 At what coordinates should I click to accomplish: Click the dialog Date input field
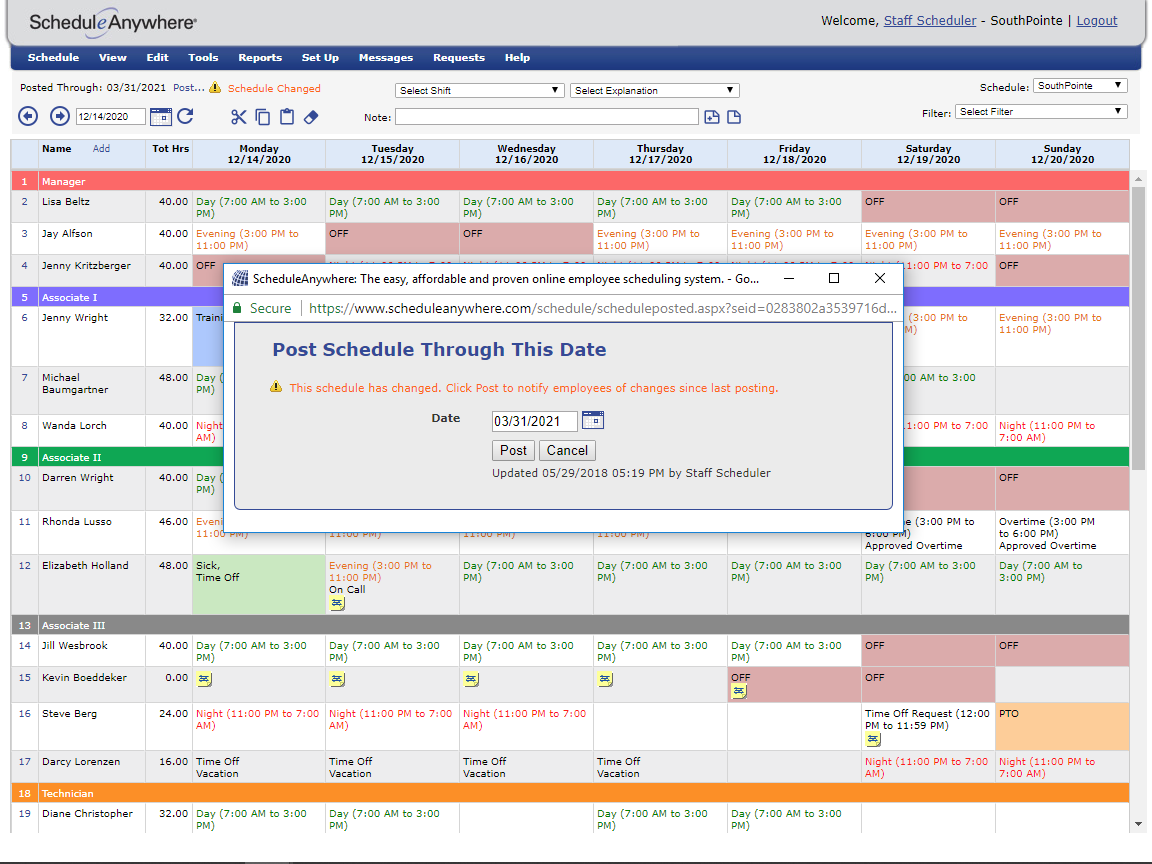(534, 421)
